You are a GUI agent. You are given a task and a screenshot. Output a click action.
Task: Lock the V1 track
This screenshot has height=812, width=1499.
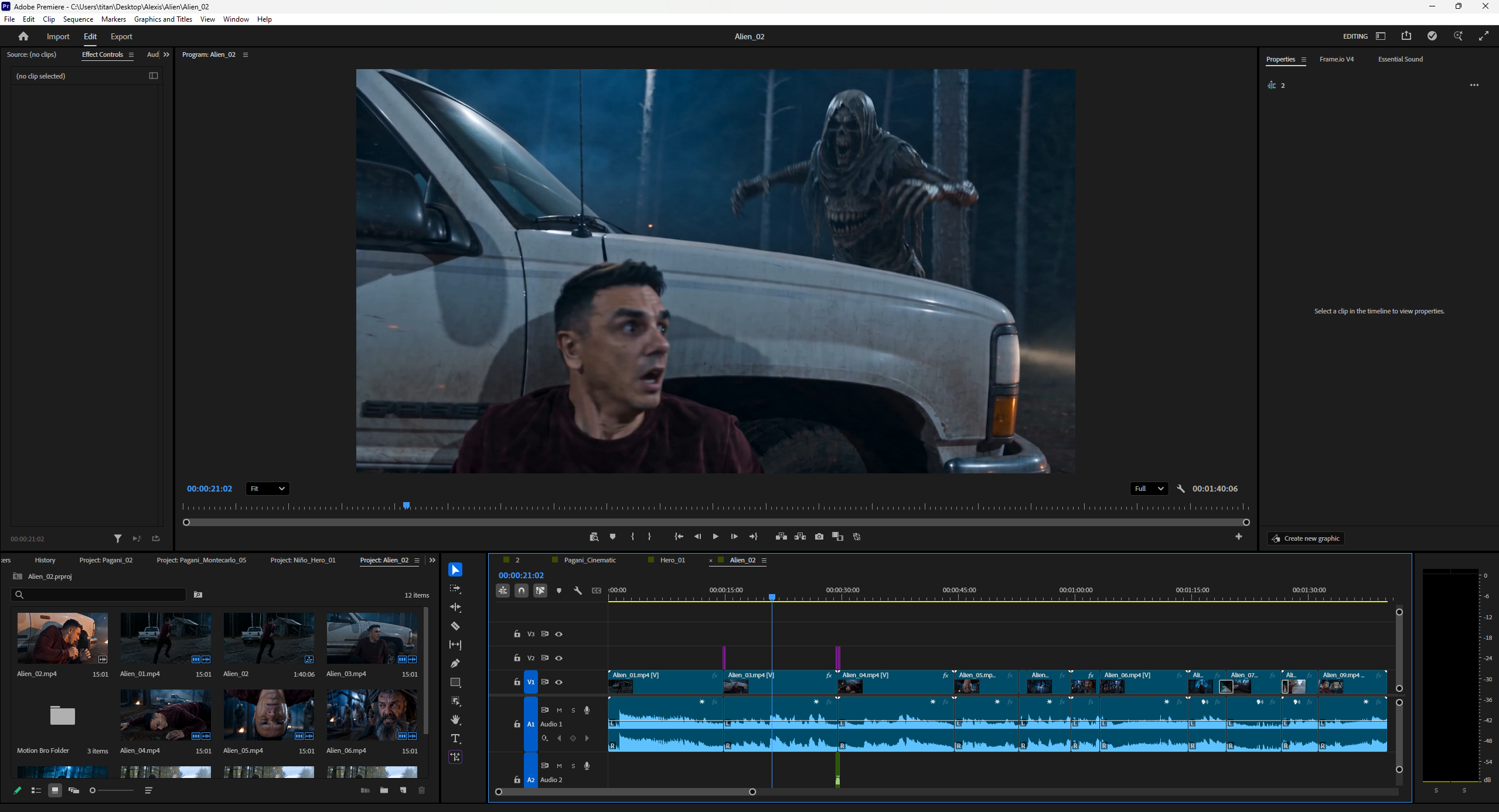[x=517, y=682]
